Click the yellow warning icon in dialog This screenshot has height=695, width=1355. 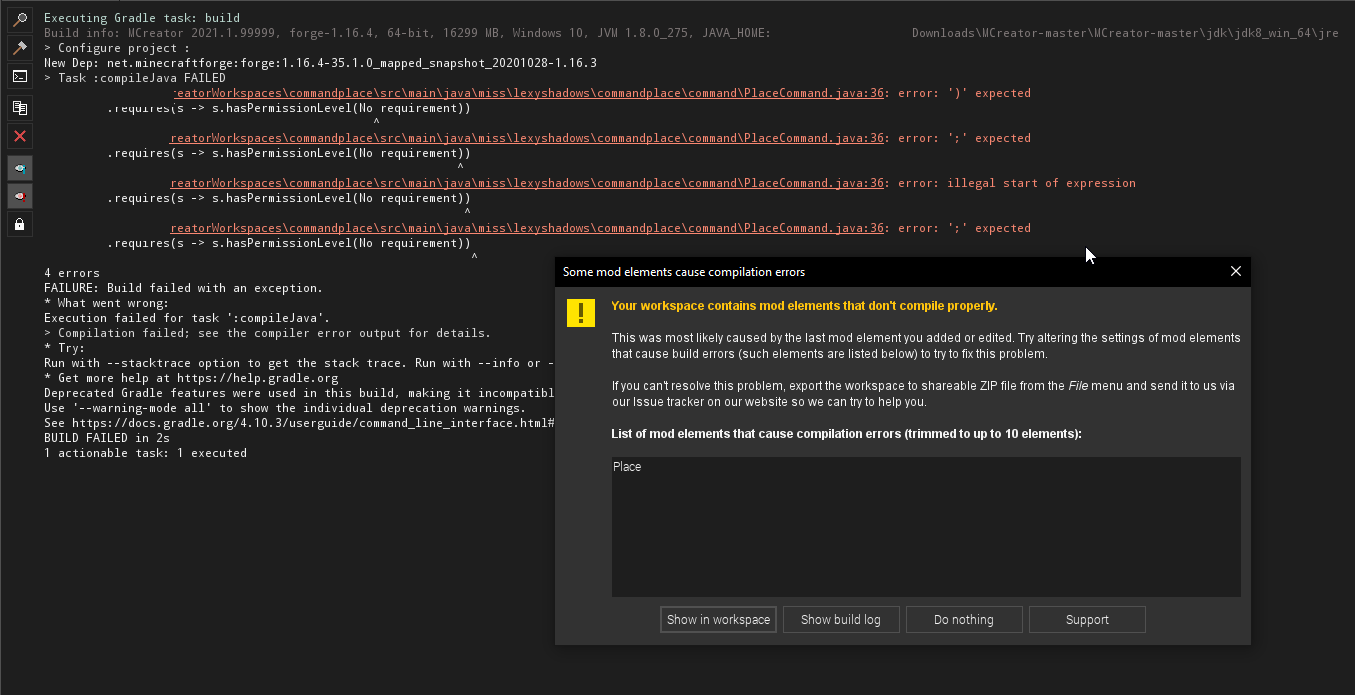click(x=581, y=312)
